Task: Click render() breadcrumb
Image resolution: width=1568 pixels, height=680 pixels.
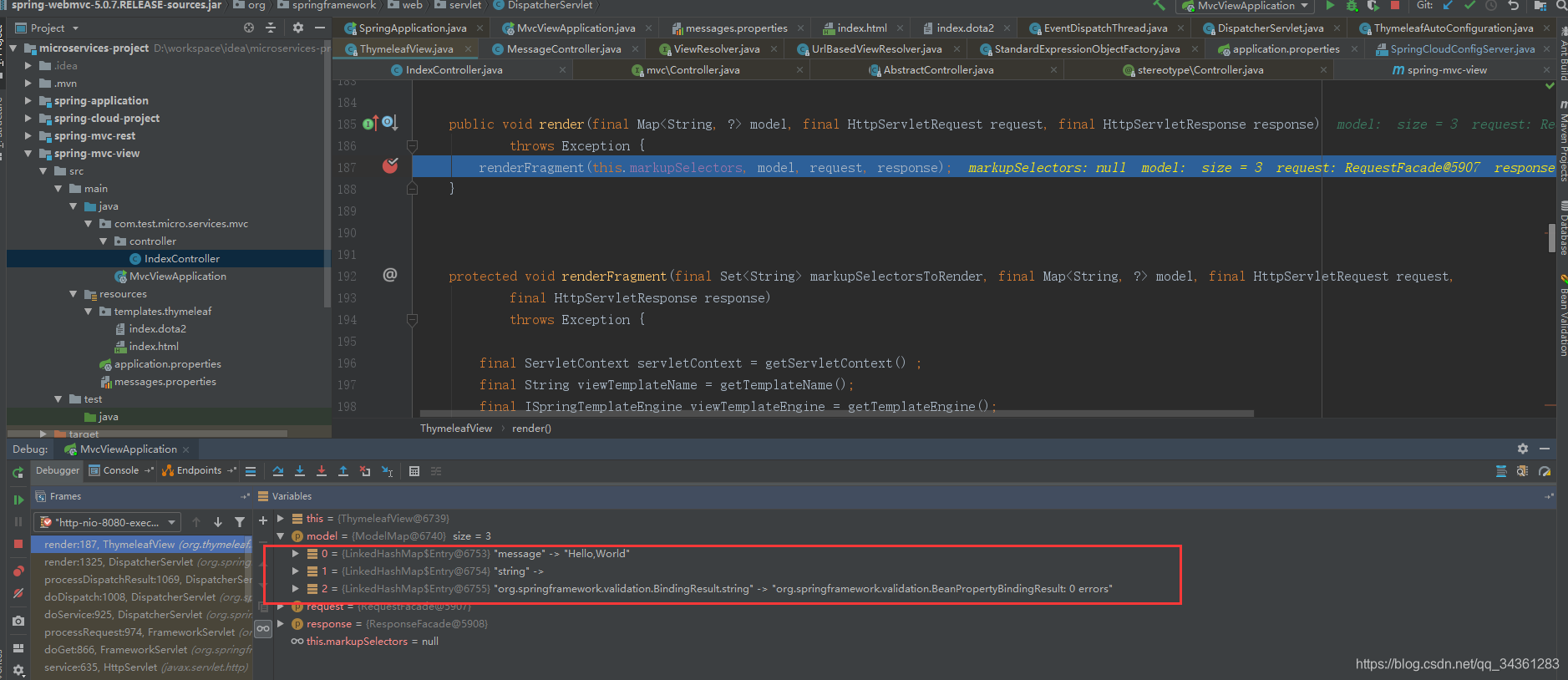Action: tap(531, 429)
